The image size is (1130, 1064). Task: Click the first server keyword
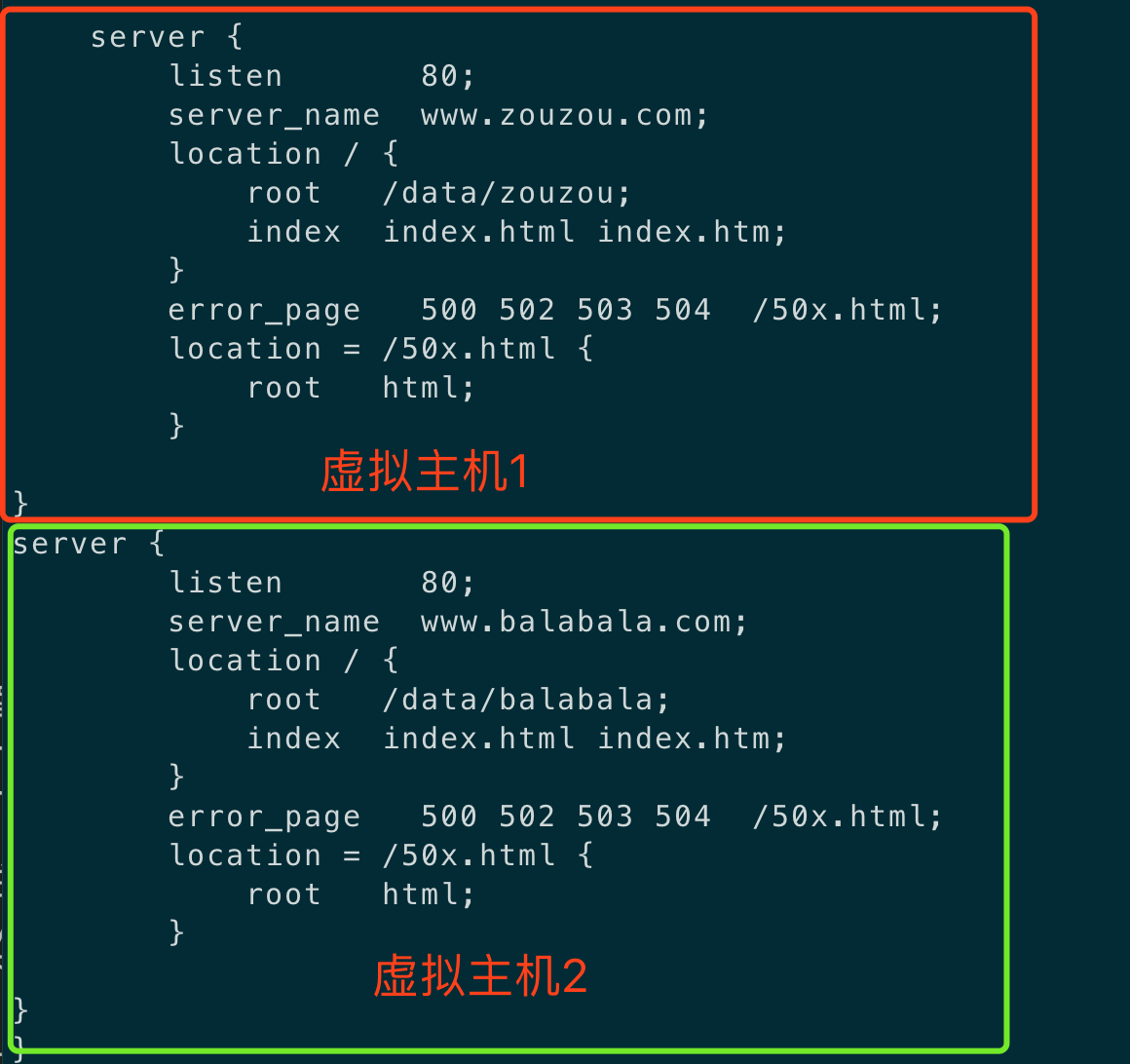[x=148, y=37]
